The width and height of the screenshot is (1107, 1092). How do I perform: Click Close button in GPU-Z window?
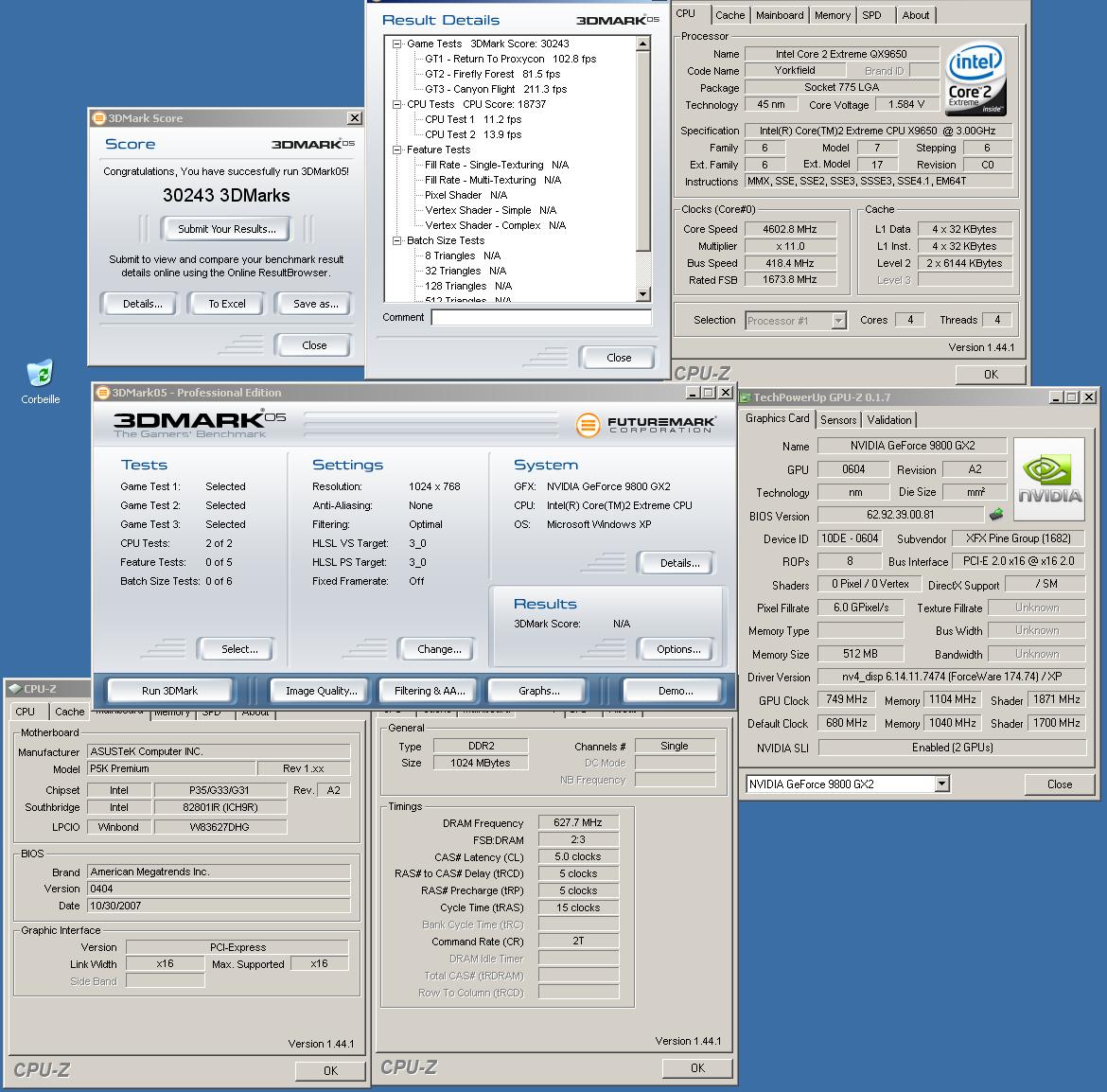tap(1059, 784)
